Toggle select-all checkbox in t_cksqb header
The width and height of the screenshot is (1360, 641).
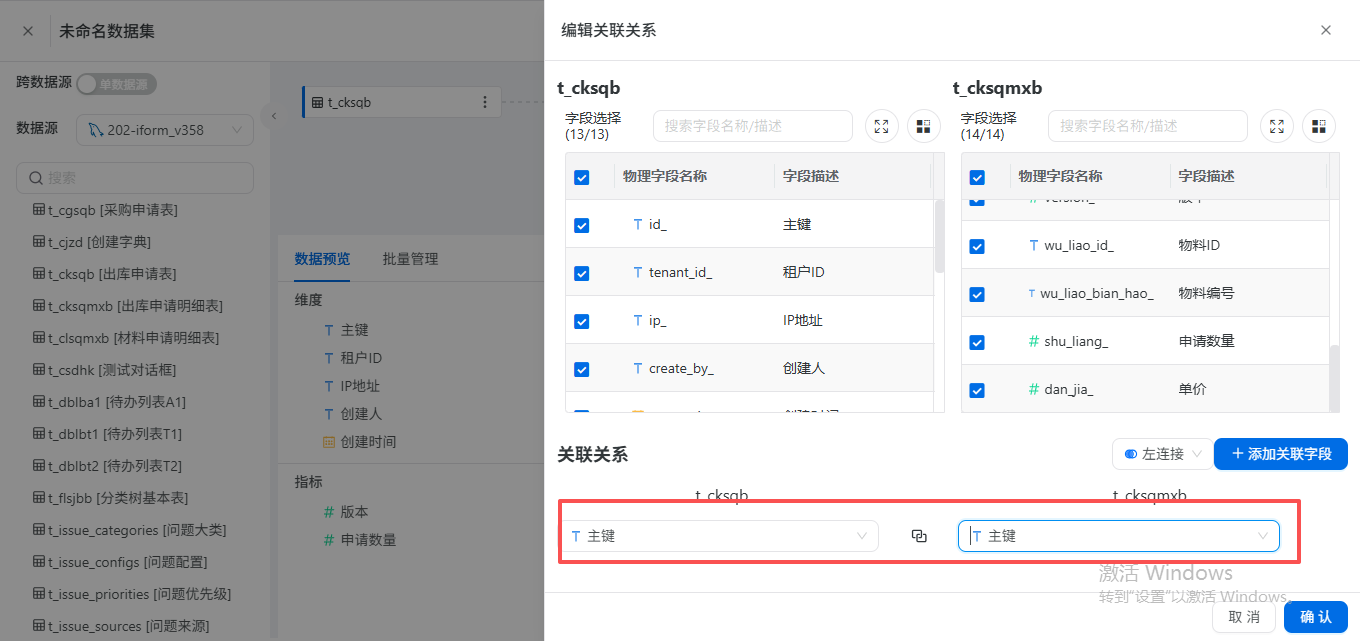(x=581, y=177)
